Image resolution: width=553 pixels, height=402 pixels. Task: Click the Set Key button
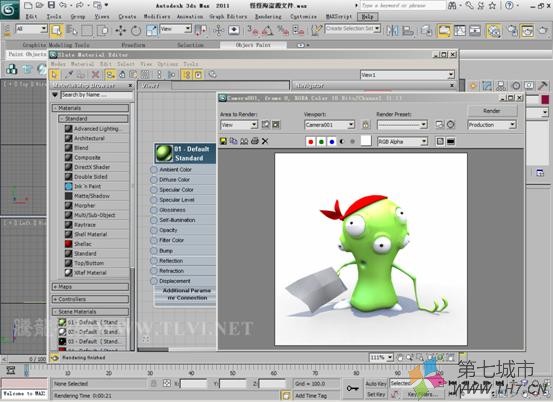[x=375, y=395]
